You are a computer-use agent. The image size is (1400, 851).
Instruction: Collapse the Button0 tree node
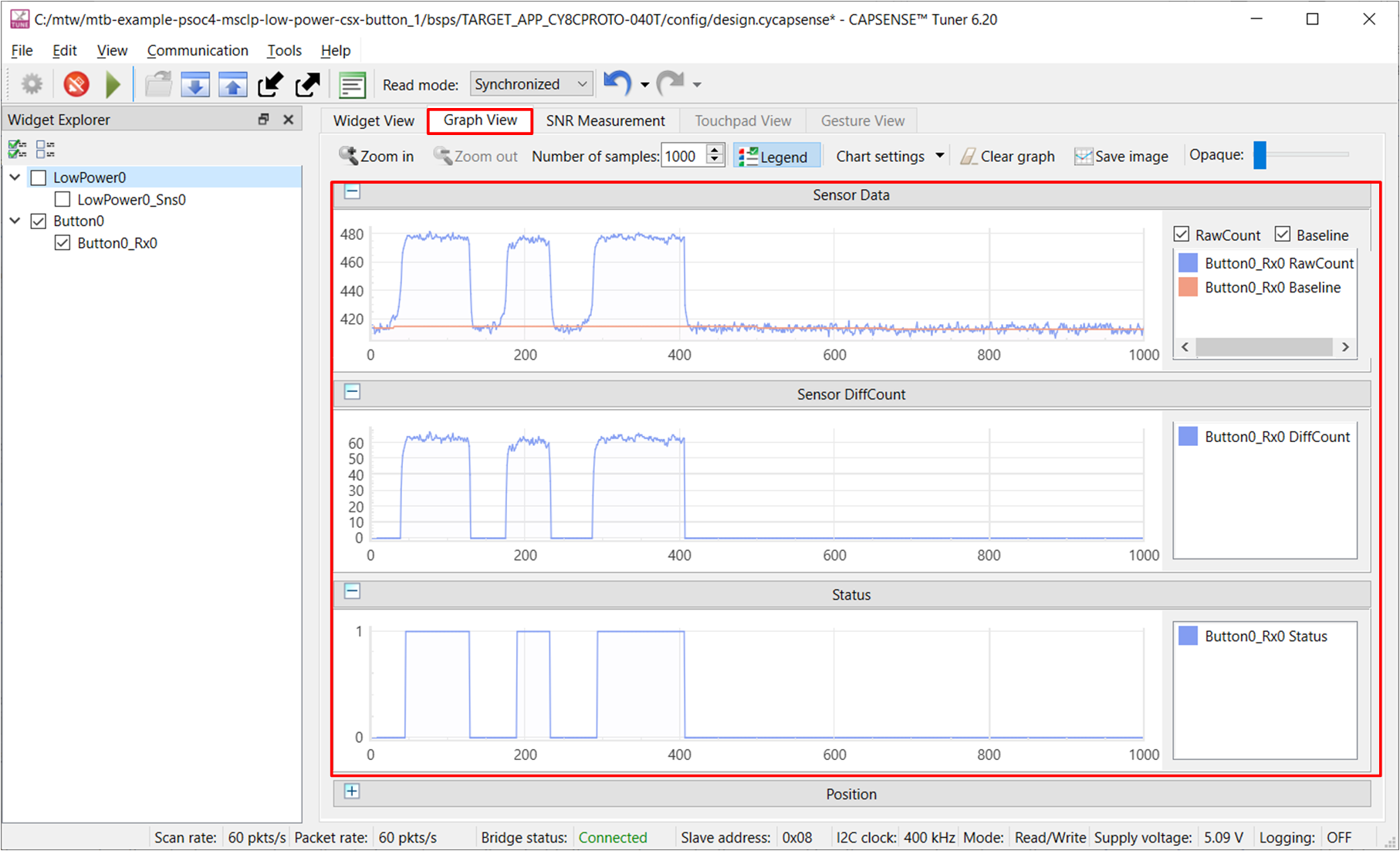click(15, 221)
